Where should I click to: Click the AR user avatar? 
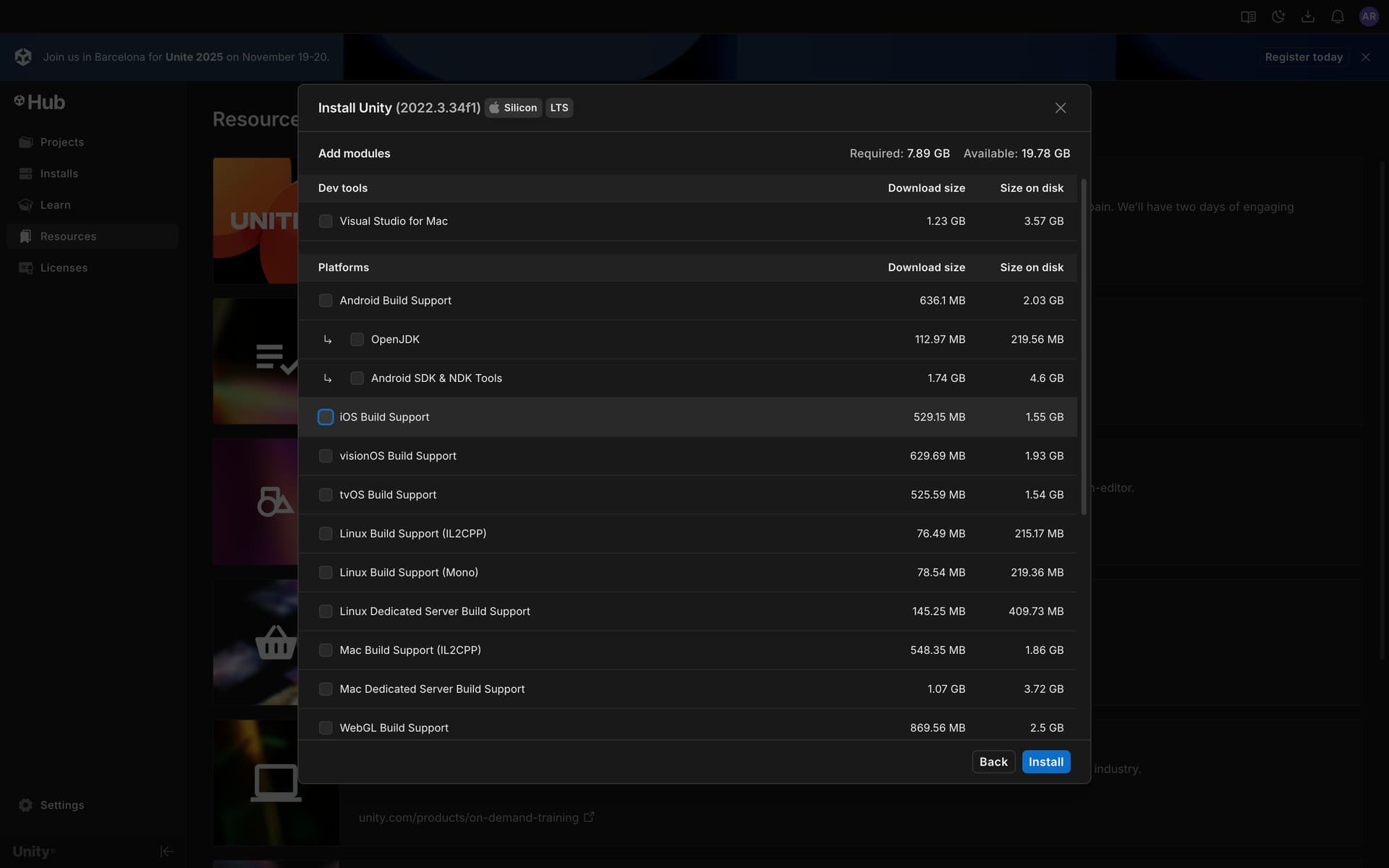pyautogui.click(x=1369, y=17)
